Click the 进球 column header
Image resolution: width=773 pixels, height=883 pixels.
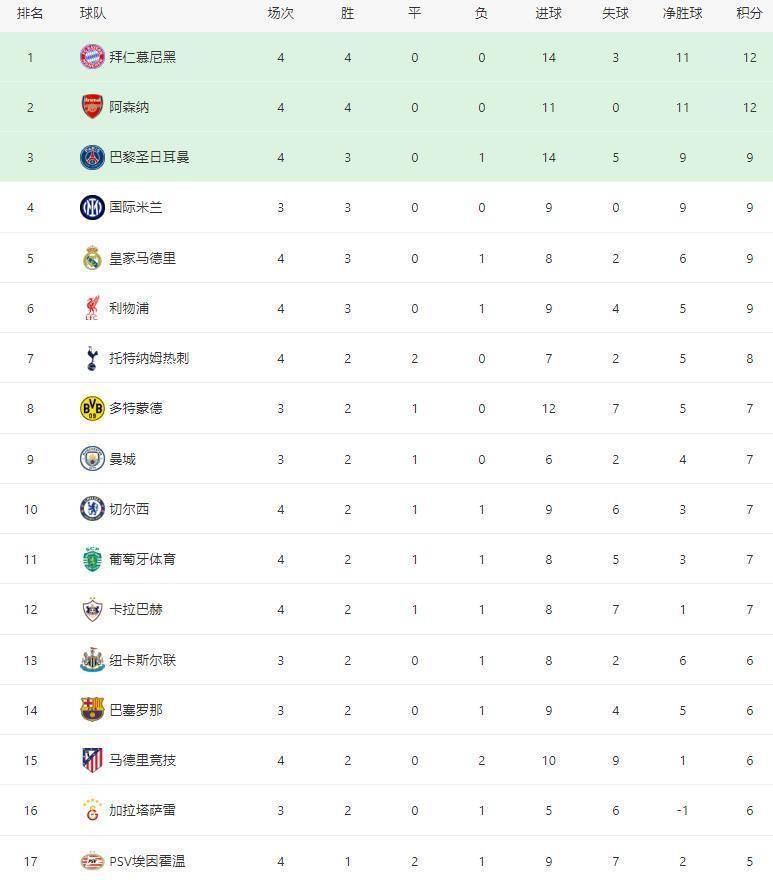point(548,14)
